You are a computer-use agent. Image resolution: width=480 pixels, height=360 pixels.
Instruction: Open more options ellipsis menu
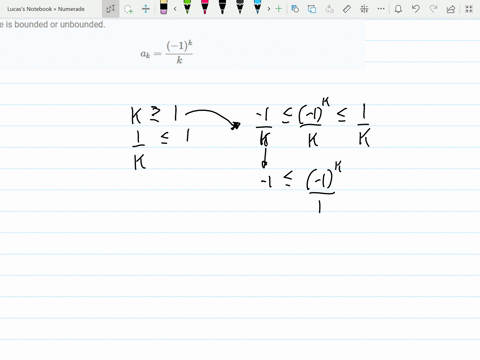(x=381, y=9)
